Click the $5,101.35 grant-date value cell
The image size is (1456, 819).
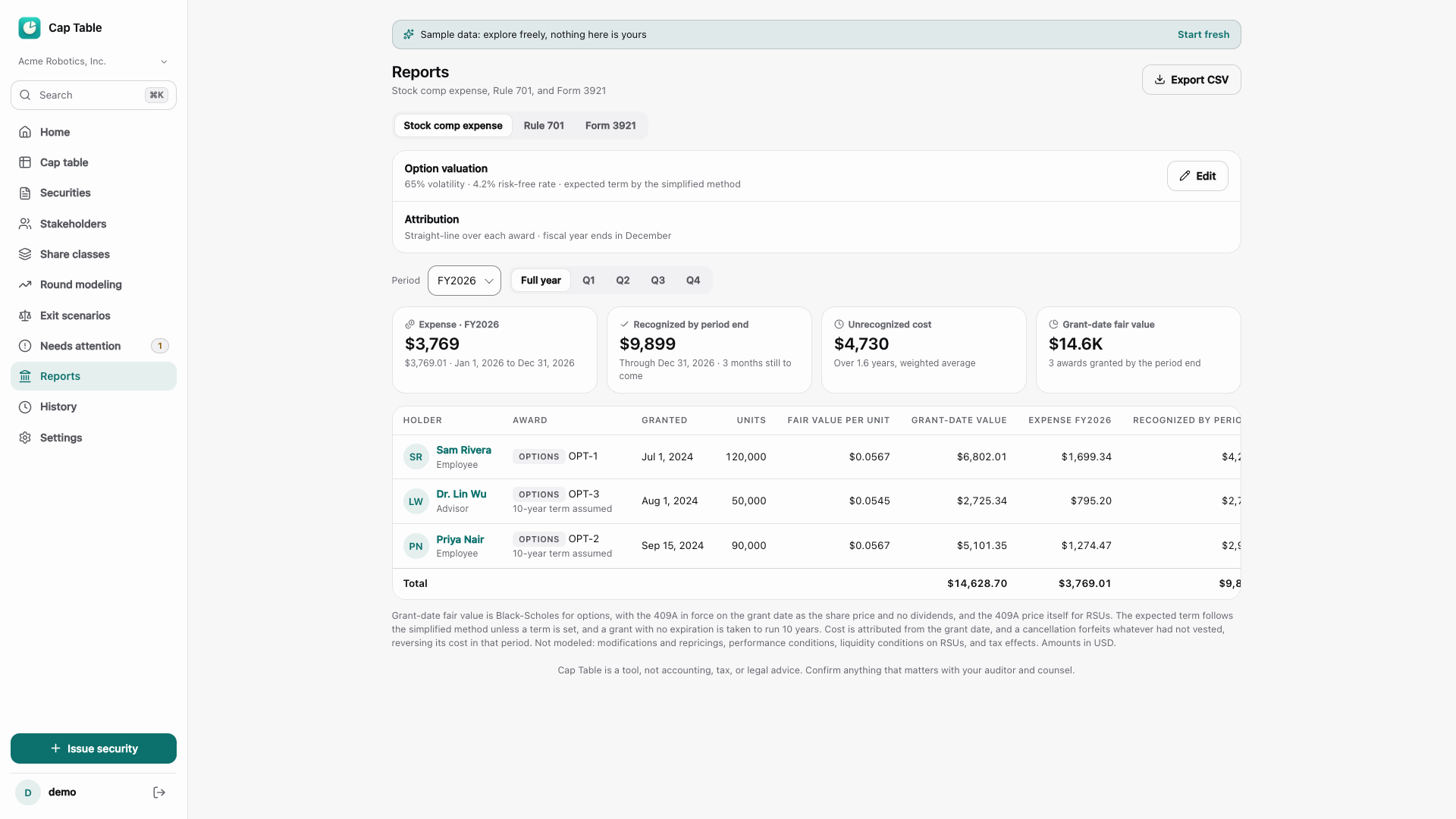tap(982, 546)
